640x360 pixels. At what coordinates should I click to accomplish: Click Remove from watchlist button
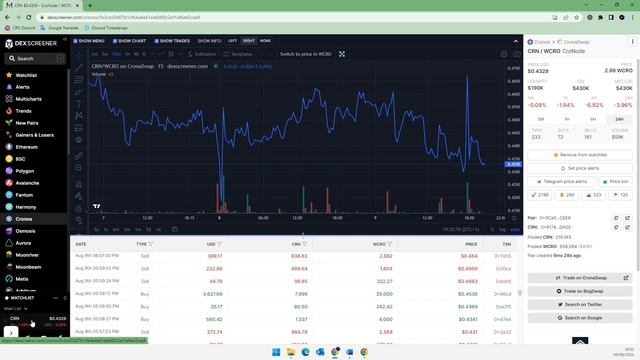(x=580, y=155)
